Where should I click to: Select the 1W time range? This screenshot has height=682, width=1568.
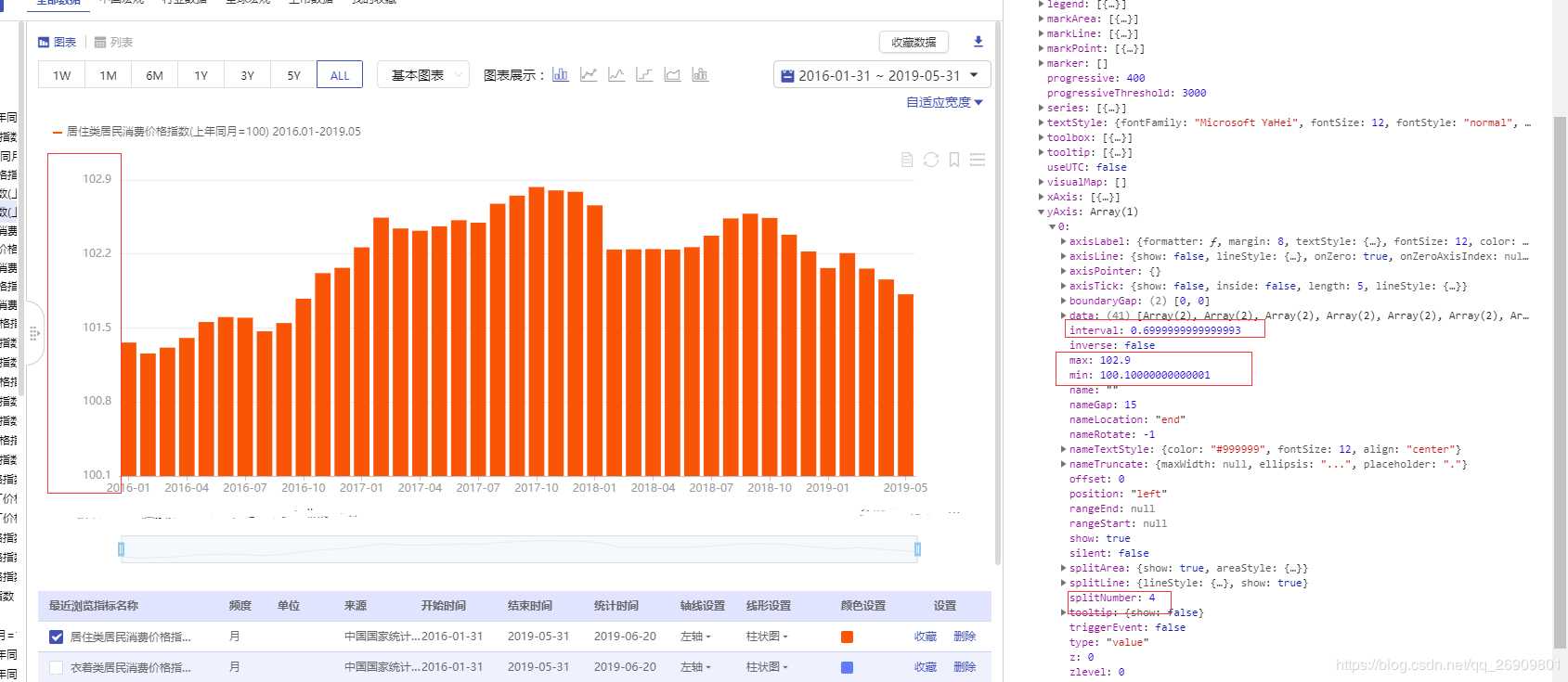click(61, 75)
